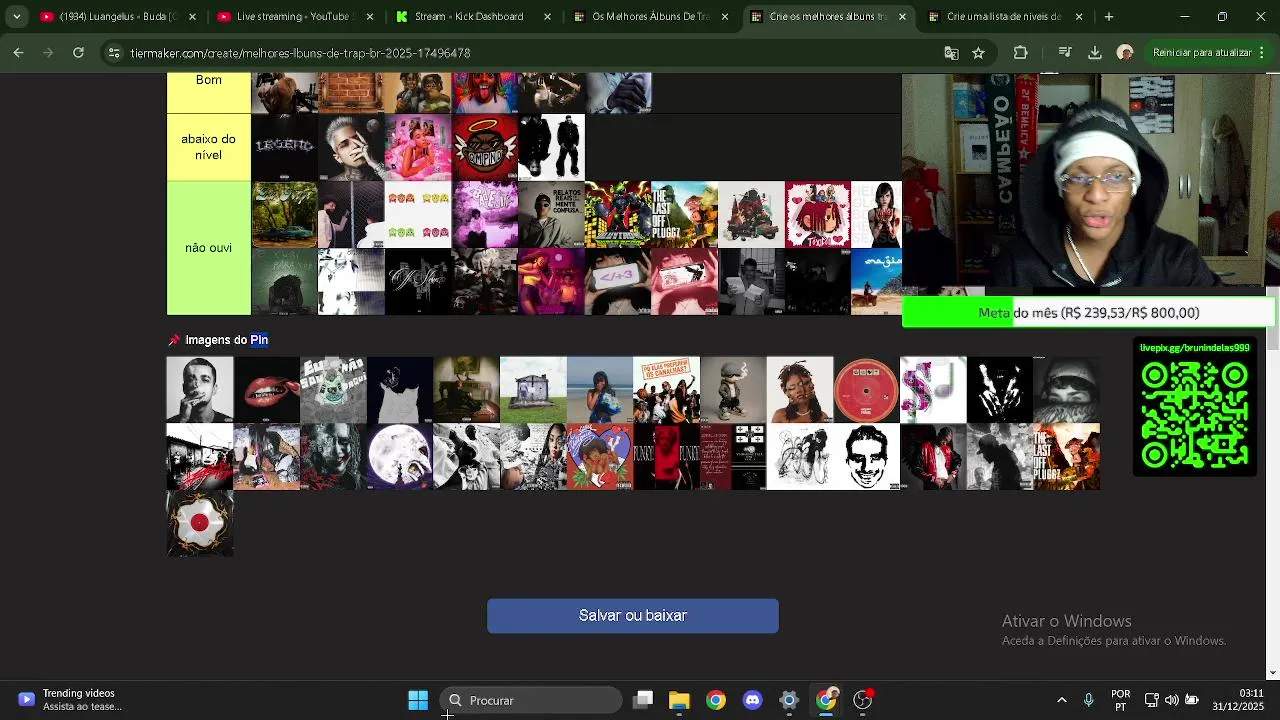The width and height of the screenshot is (1280, 720).
Task: Select the white flower red center cover
Action: click(x=200, y=524)
